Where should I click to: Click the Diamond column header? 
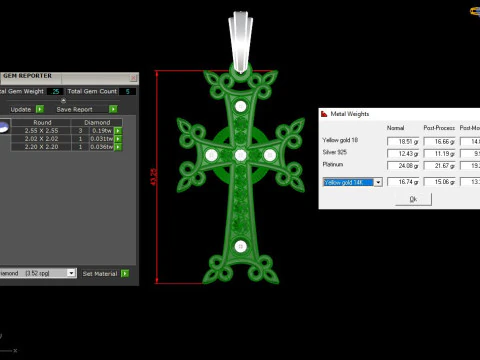pos(97,122)
